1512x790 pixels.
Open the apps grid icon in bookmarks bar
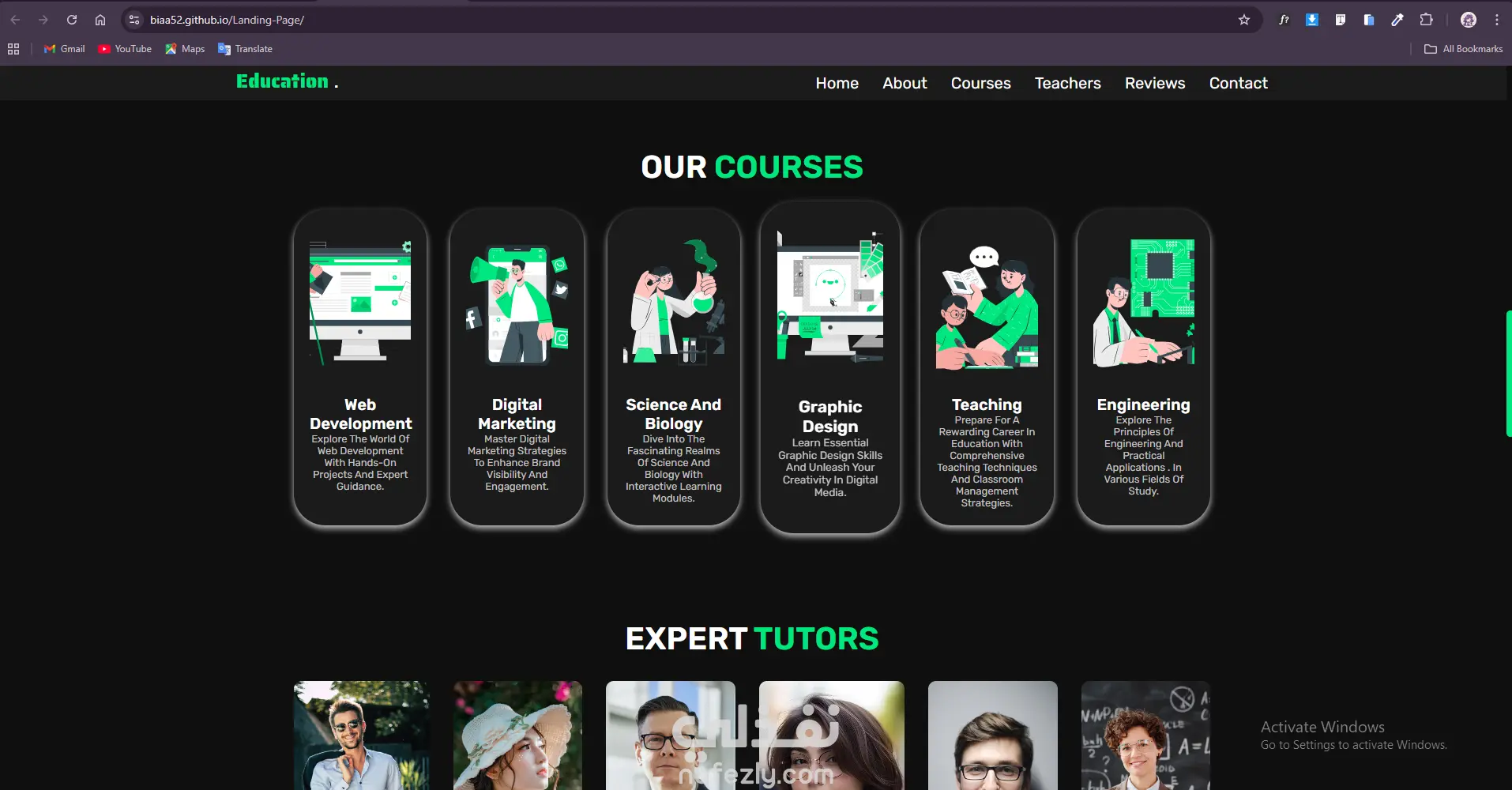pos(13,49)
